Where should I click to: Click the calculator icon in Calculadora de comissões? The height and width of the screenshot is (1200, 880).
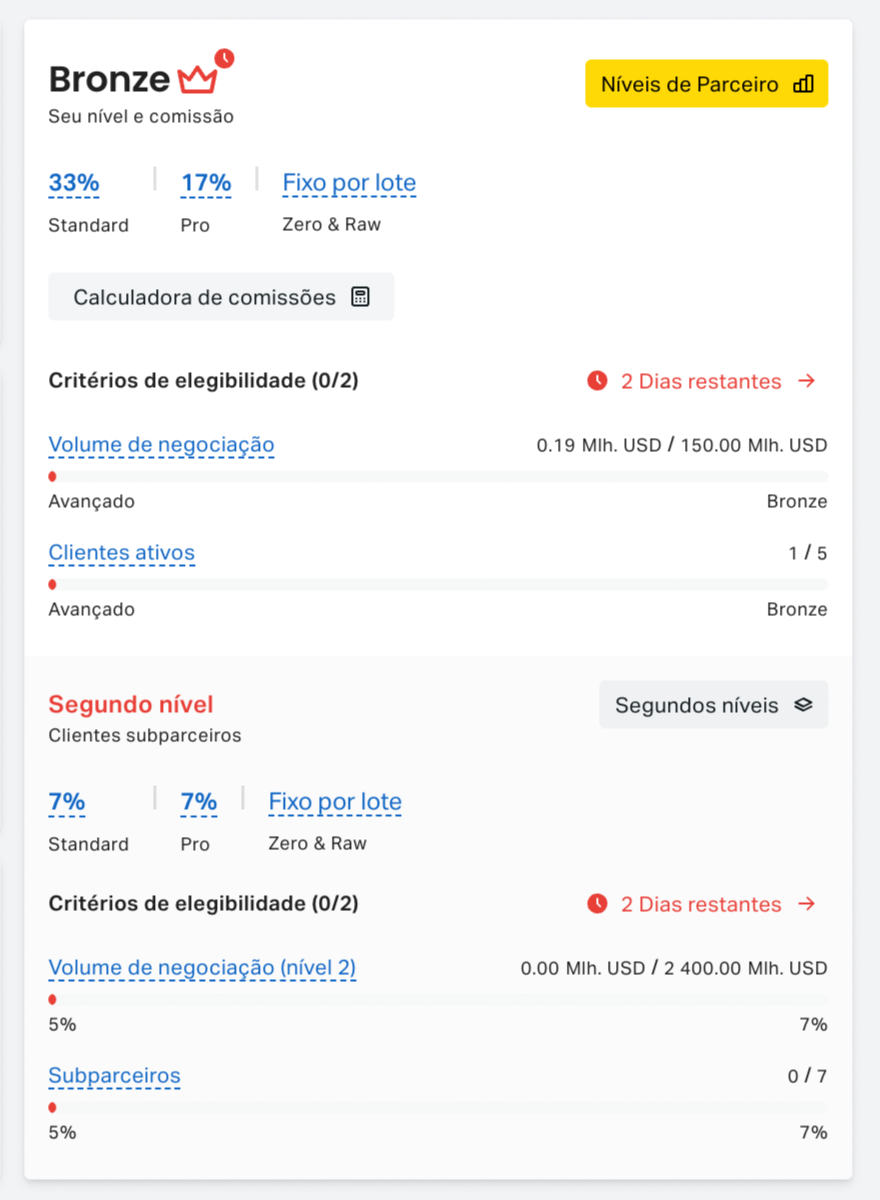pos(360,297)
